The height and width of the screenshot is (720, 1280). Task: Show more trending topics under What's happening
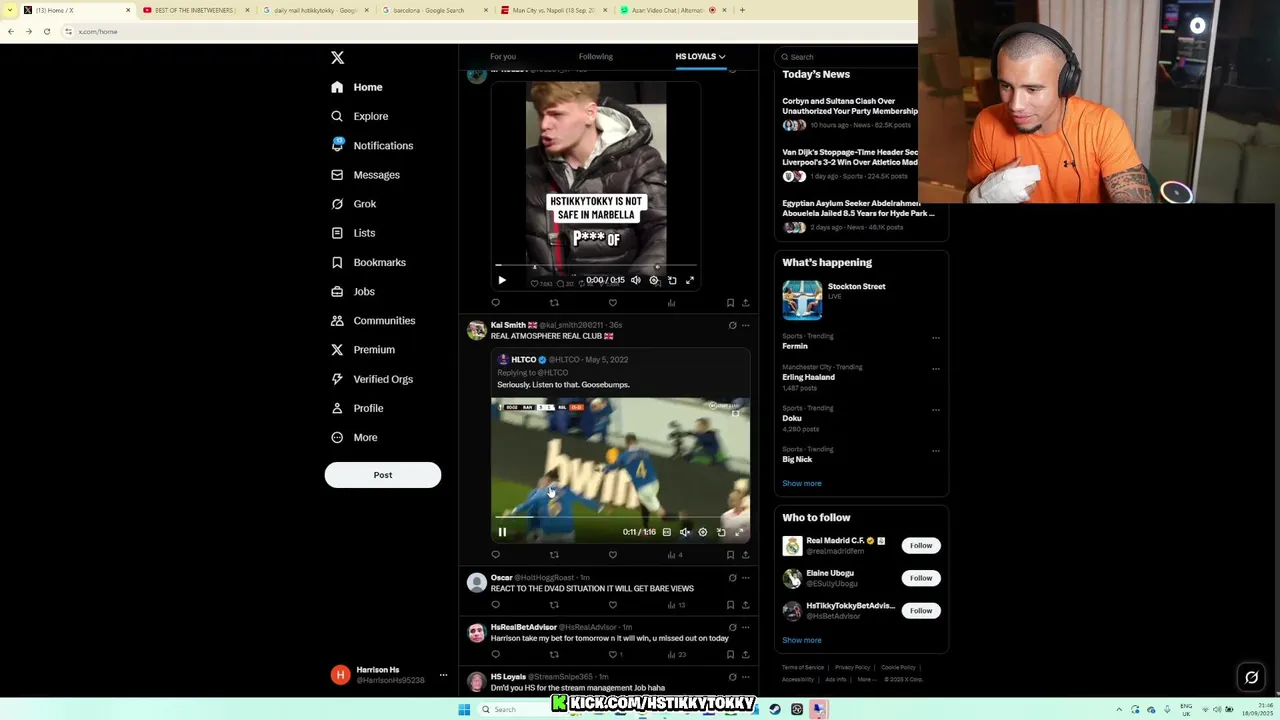tap(802, 484)
